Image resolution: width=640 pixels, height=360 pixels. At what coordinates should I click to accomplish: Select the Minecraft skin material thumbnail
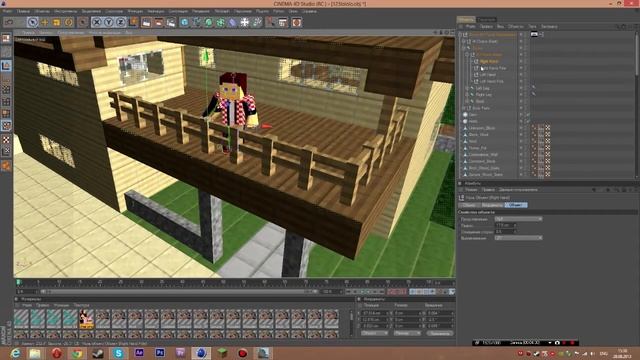coord(86,319)
